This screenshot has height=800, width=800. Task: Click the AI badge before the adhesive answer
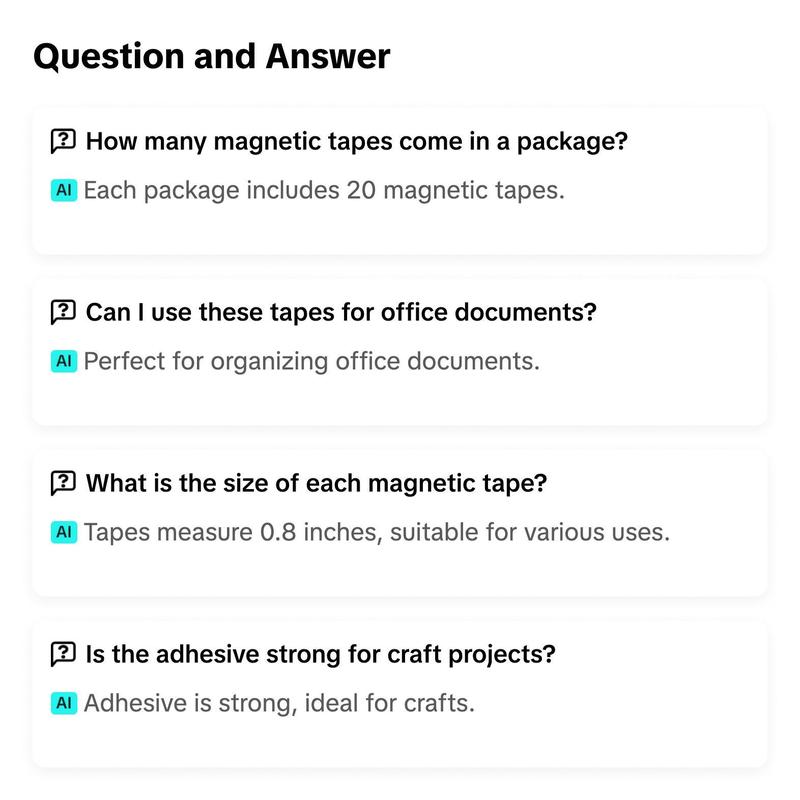click(x=64, y=703)
